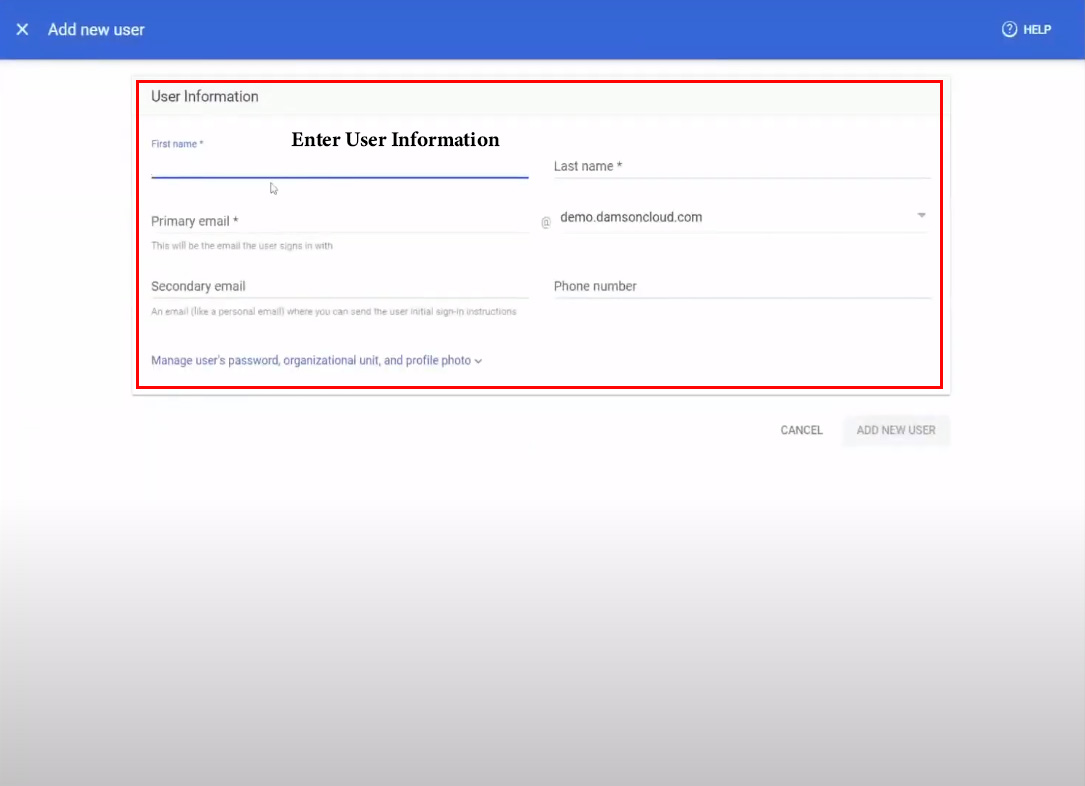1085x786 pixels.
Task: Click the Secondary email field
Action: click(x=339, y=286)
